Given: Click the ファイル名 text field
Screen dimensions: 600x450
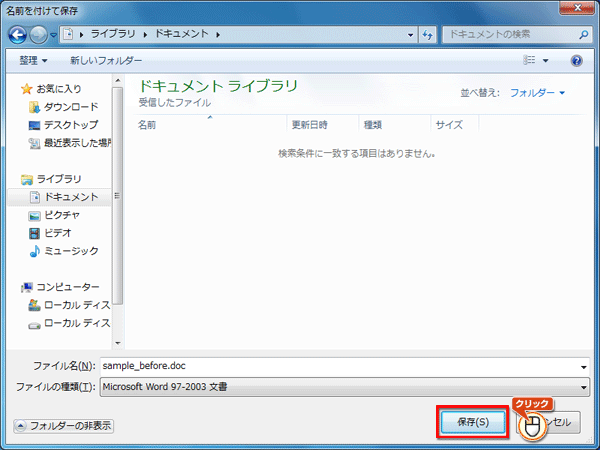Looking at the screenshot, I should pyautogui.click(x=340, y=366).
